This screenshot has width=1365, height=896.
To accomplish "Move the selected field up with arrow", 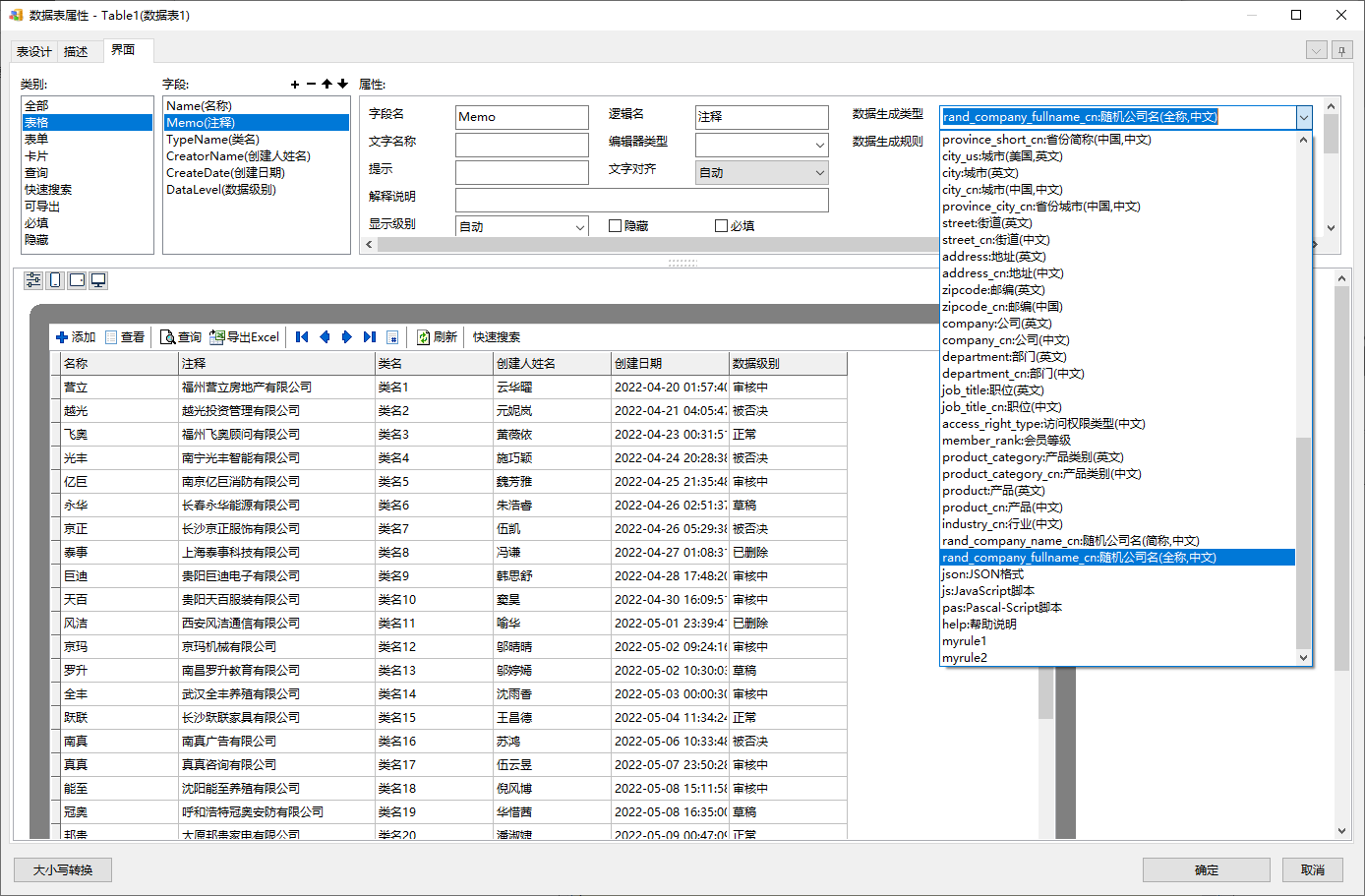I will 326,85.
